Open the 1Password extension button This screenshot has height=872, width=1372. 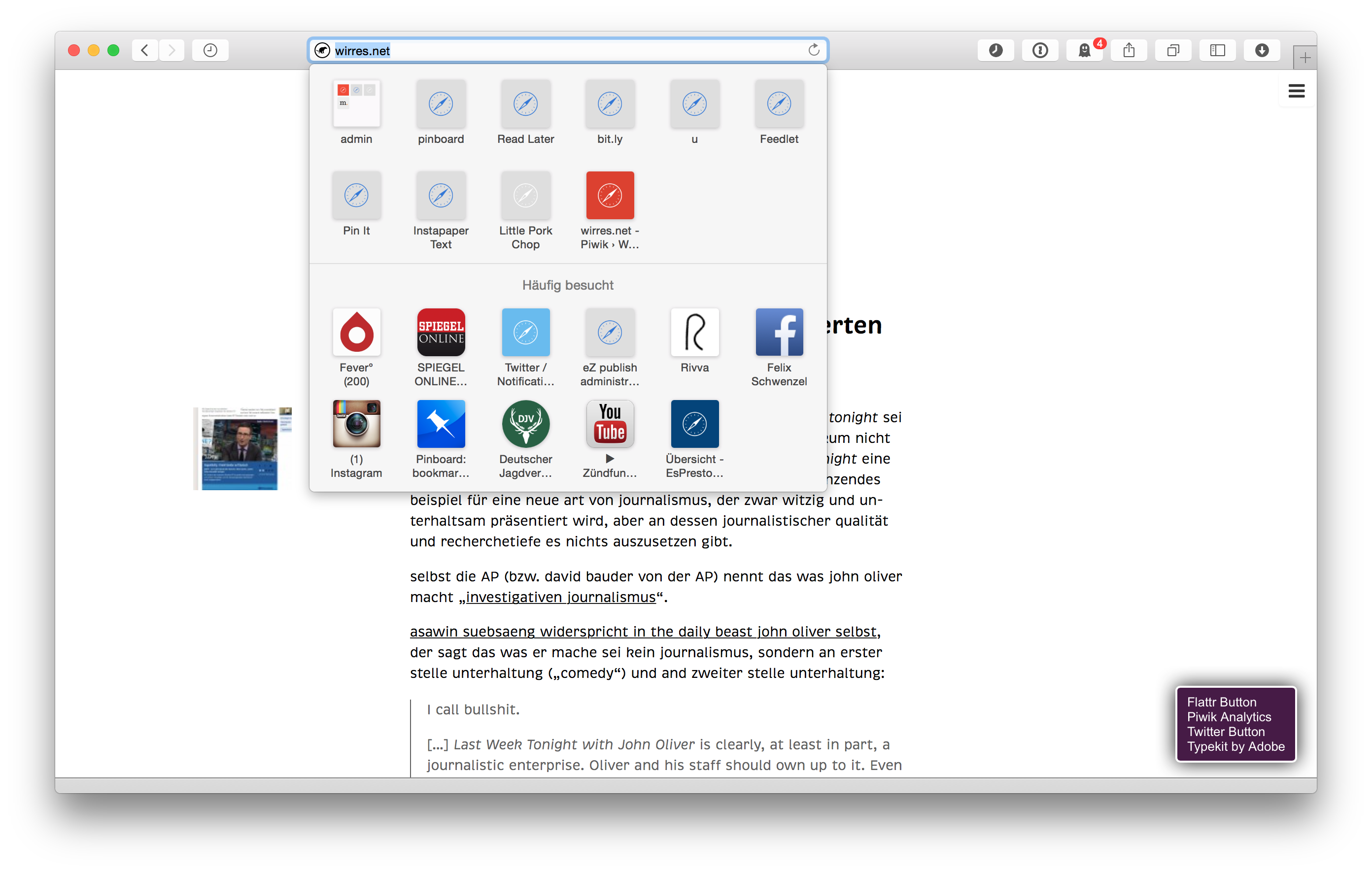click(1040, 50)
